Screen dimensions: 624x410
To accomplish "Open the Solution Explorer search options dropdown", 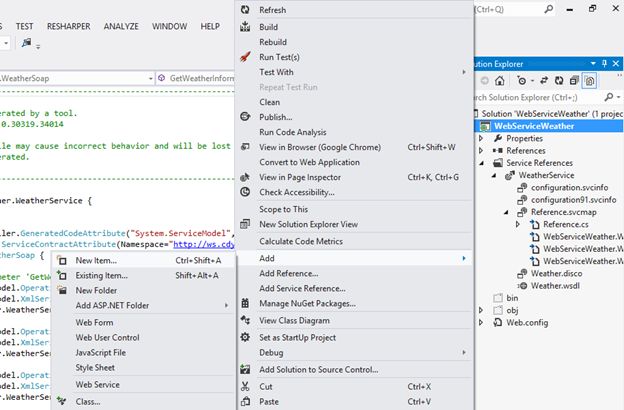I will [x=618, y=97].
